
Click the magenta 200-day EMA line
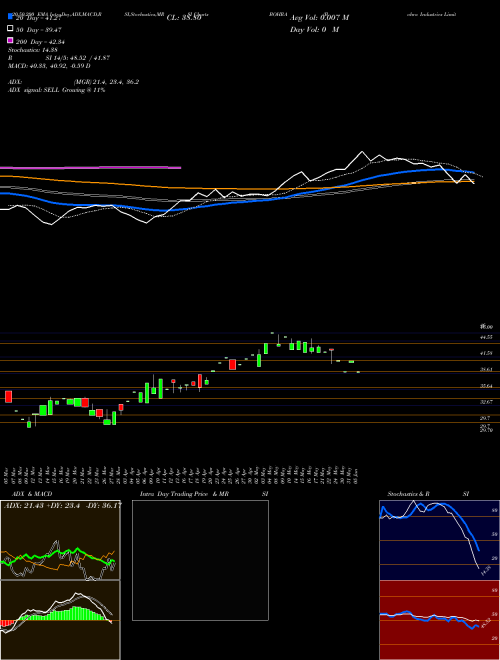[90, 168]
